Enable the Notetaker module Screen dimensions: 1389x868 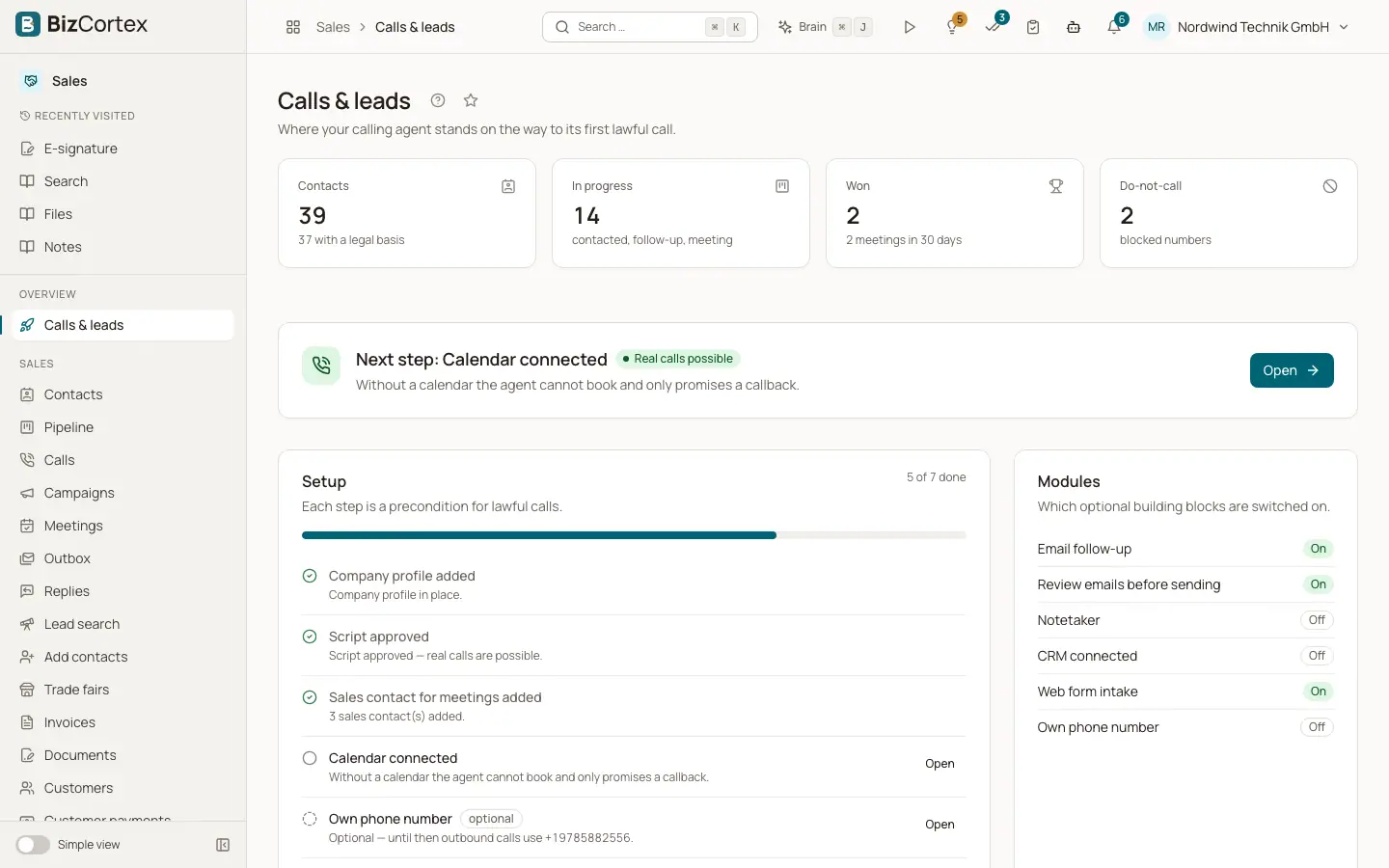coord(1317,620)
